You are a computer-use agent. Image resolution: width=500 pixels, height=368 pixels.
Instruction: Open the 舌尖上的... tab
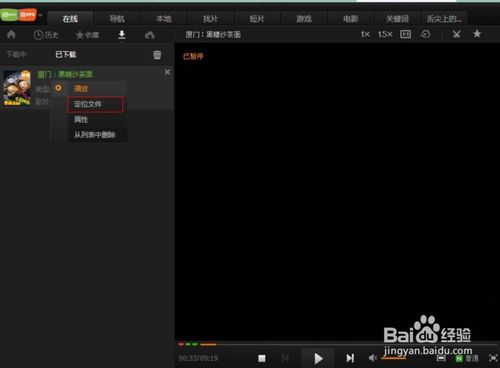[444, 19]
